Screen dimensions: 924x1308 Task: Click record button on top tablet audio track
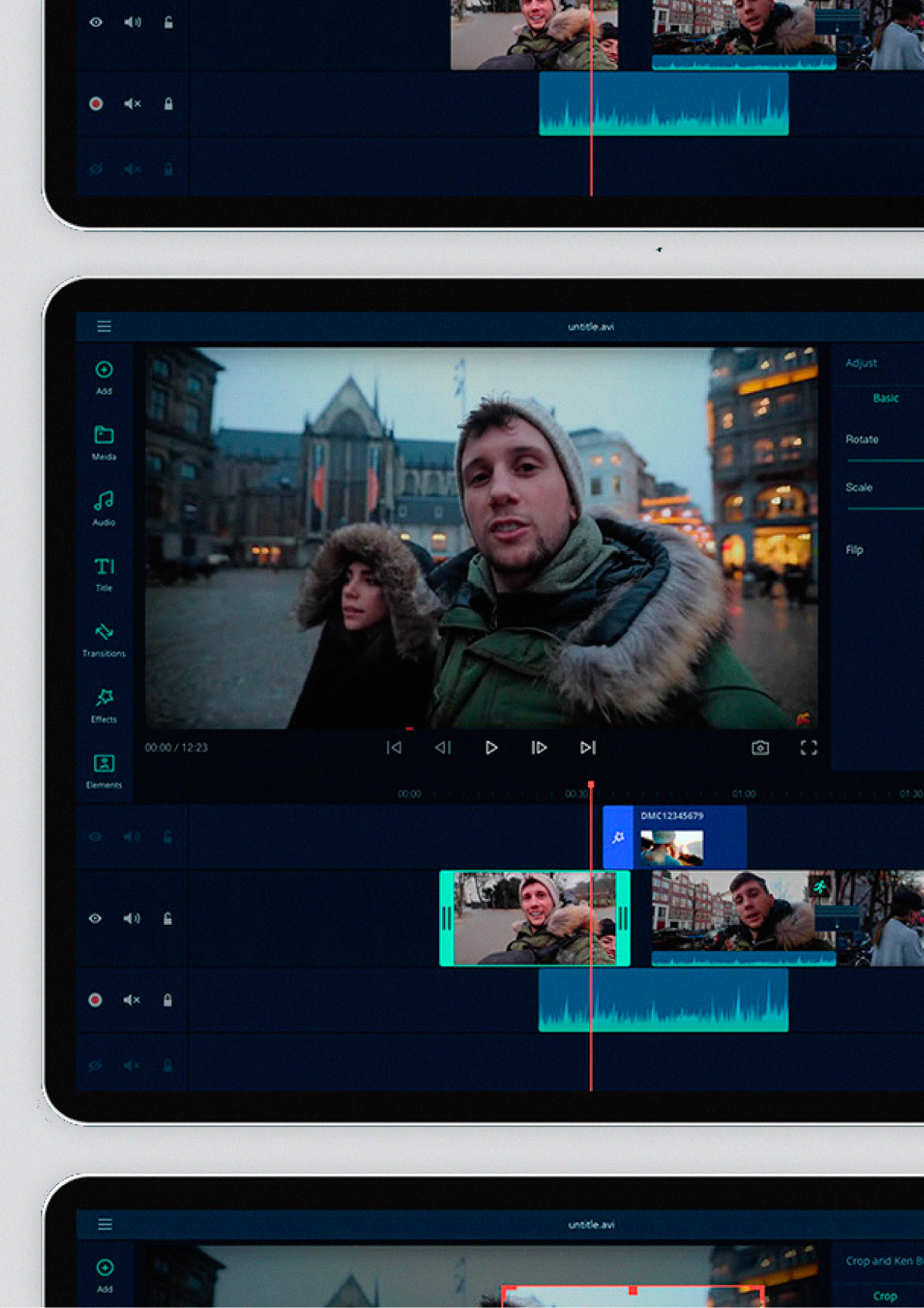pos(96,103)
